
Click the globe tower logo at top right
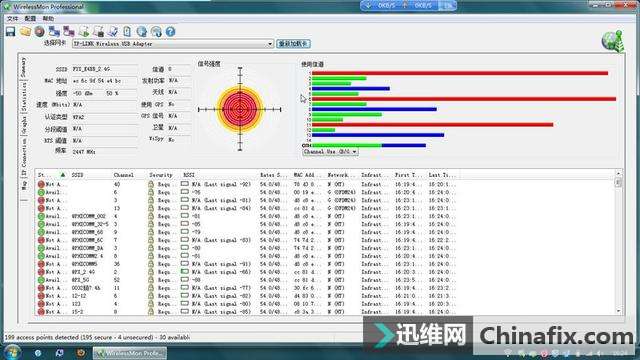(x=613, y=41)
